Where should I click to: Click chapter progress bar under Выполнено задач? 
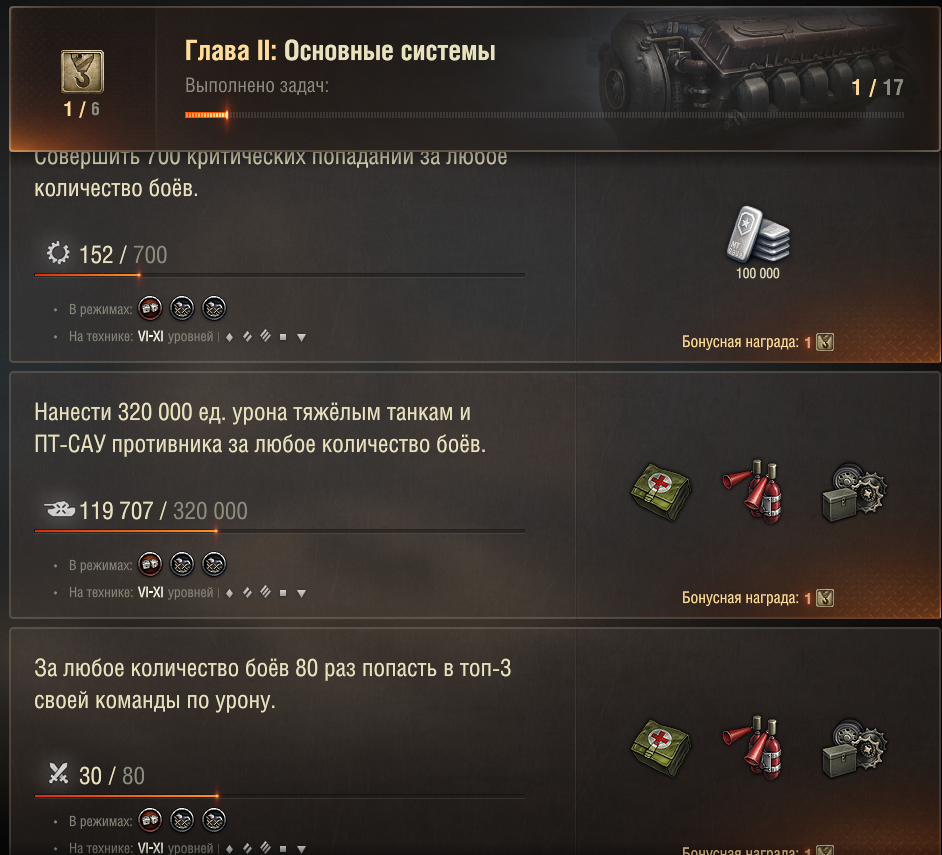pyautogui.click(x=544, y=115)
